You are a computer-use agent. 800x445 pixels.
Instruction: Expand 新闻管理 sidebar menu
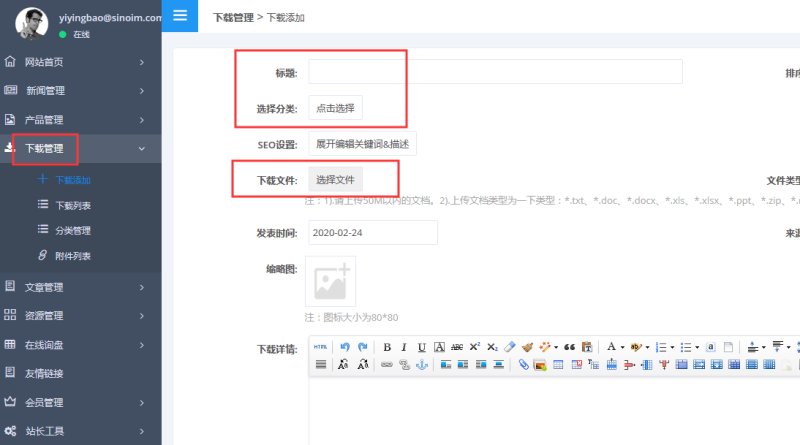click(81, 91)
